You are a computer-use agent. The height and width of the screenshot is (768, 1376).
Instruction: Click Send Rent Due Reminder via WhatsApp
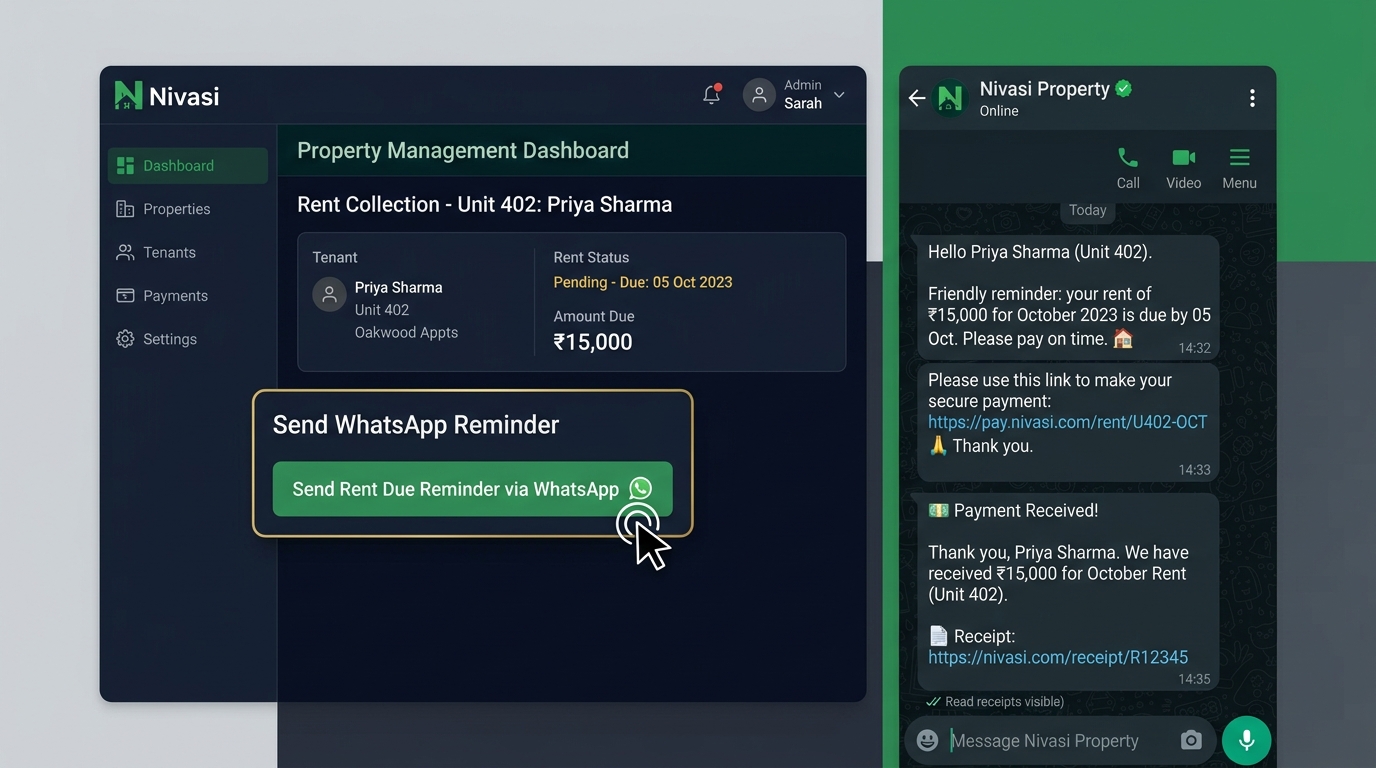pos(472,489)
